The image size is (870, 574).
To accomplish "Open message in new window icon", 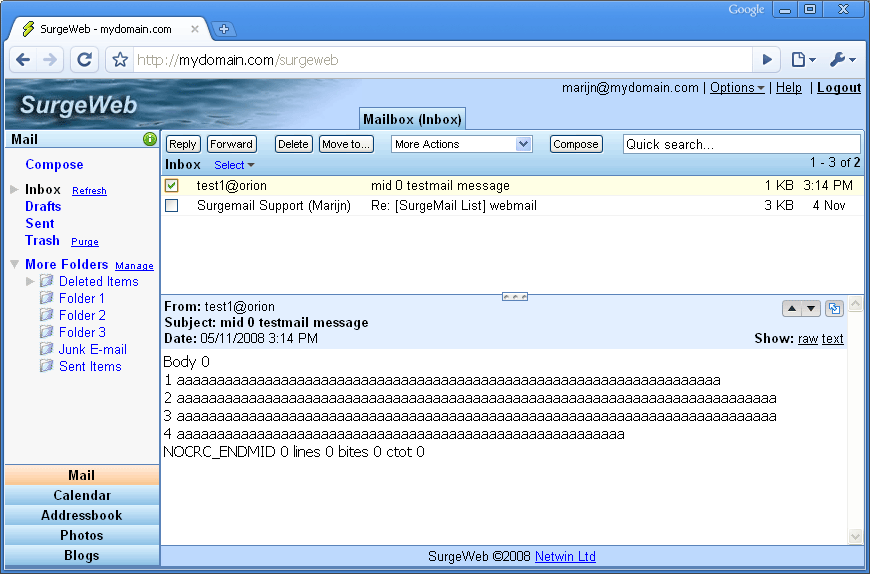I will (x=835, y=309).
